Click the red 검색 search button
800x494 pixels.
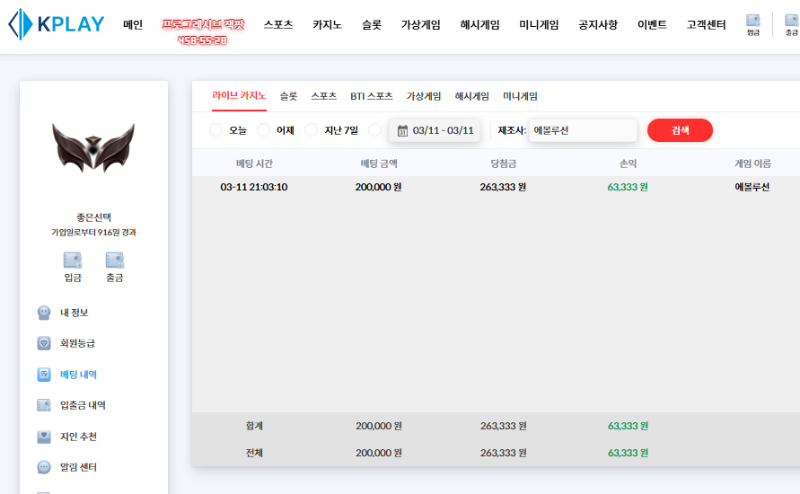tap(680, 130)
